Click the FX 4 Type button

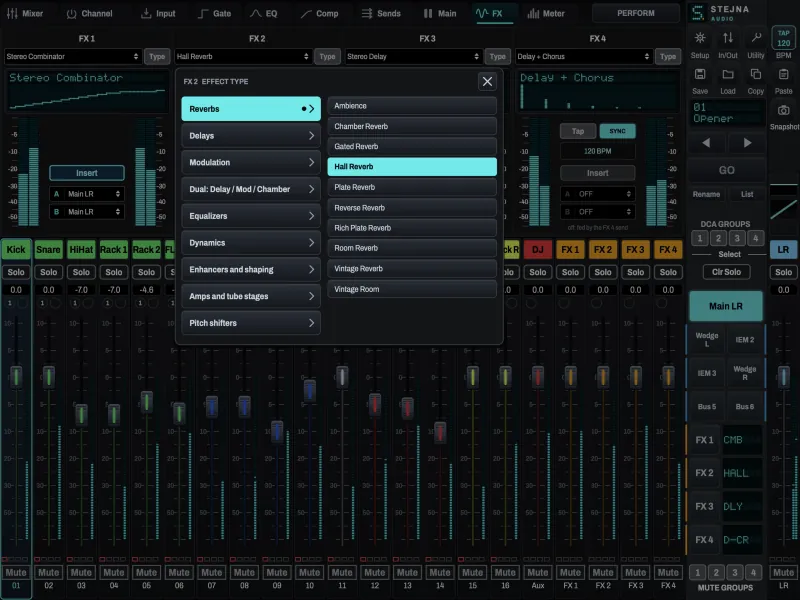pyautogui.click(x=668, y=57)
